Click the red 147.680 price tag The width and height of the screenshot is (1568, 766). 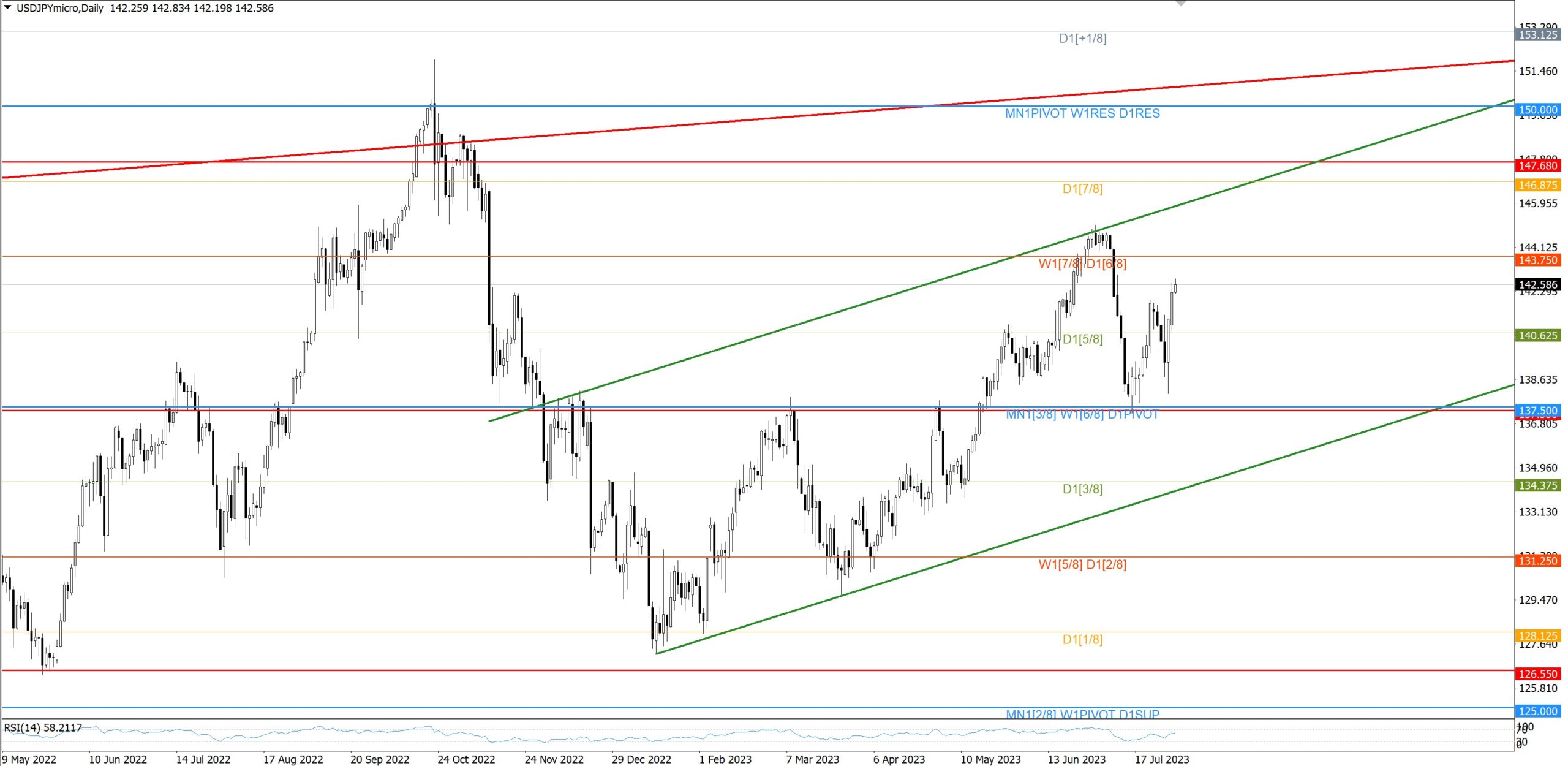[x=1537, y=165]
